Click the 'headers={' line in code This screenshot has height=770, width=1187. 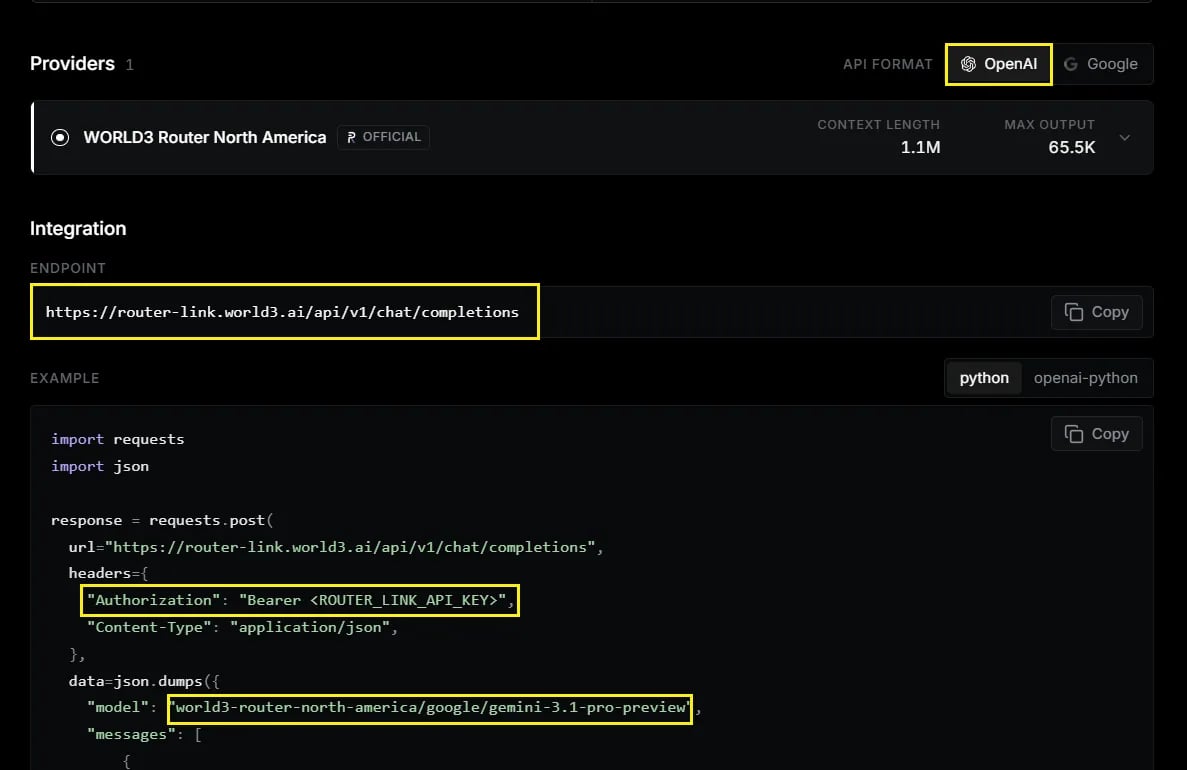coord(108,573)
